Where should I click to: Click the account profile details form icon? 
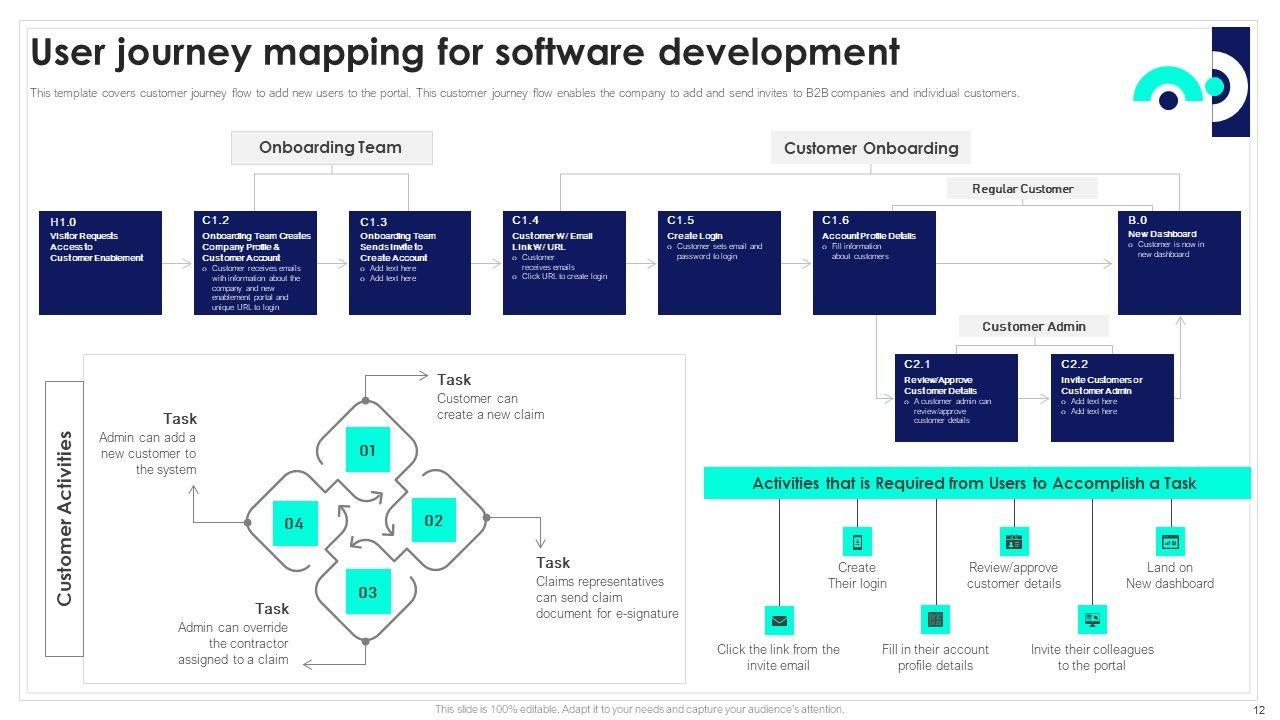click(935, 620)
